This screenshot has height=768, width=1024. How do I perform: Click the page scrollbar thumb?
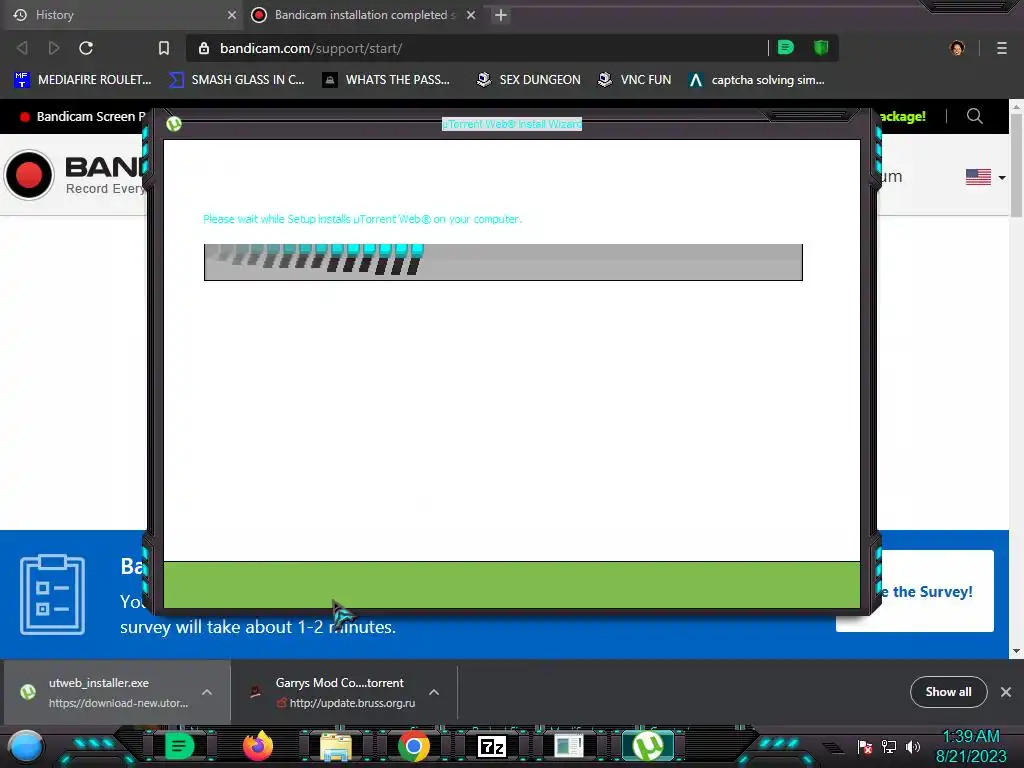1016,165
